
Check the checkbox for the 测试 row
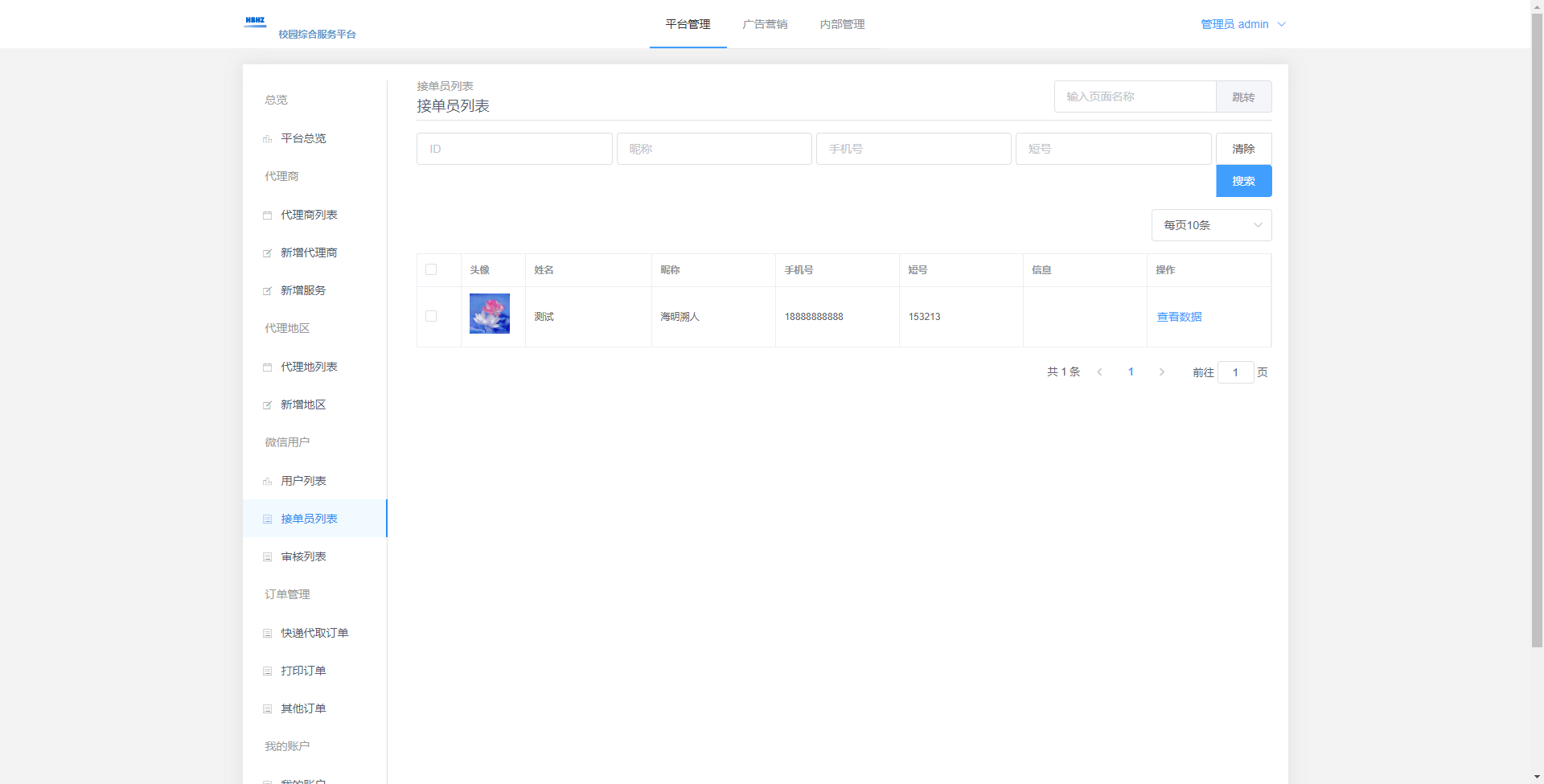coord(431,316)
